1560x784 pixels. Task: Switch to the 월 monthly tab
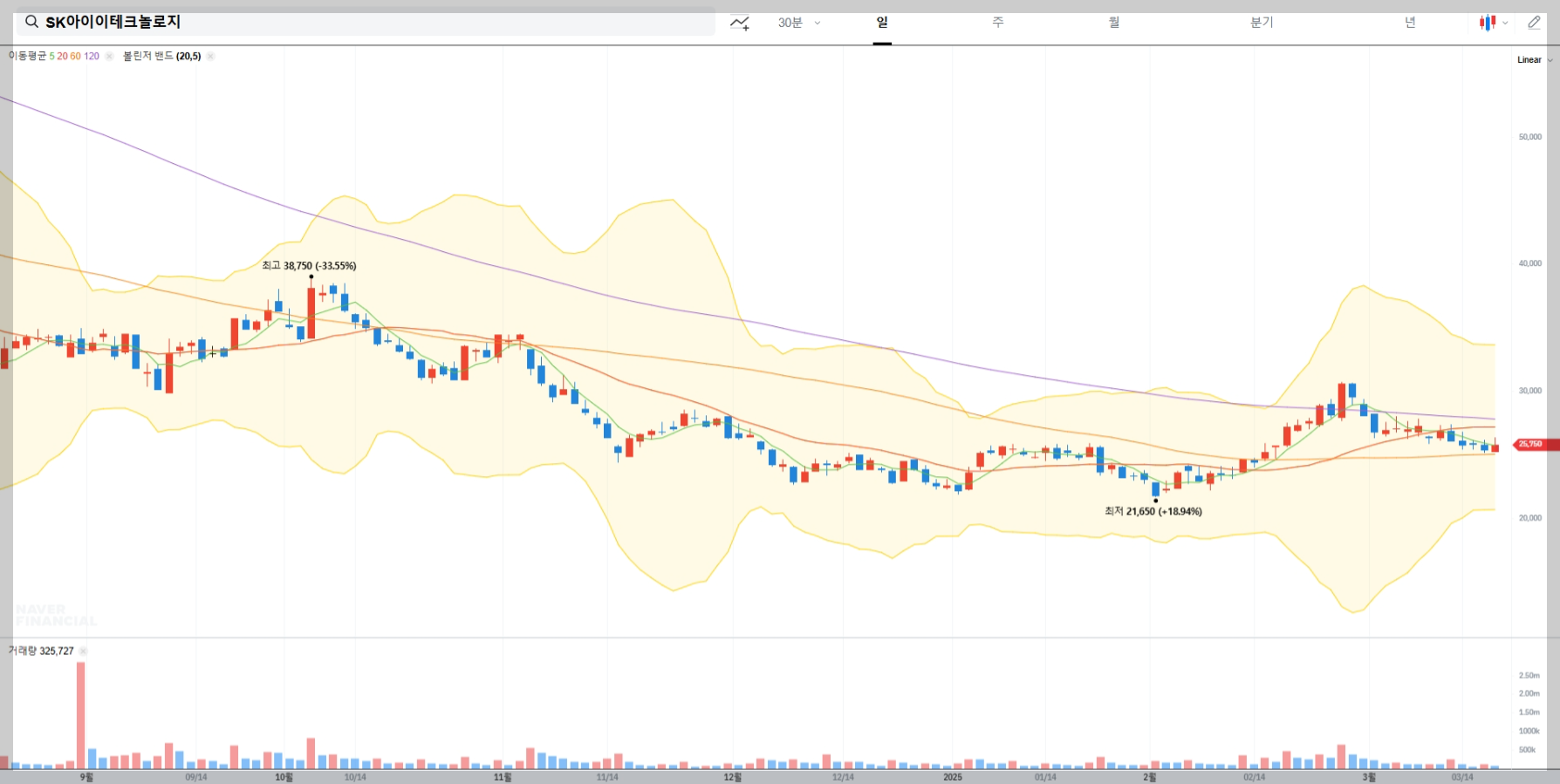click(1114, 23)
